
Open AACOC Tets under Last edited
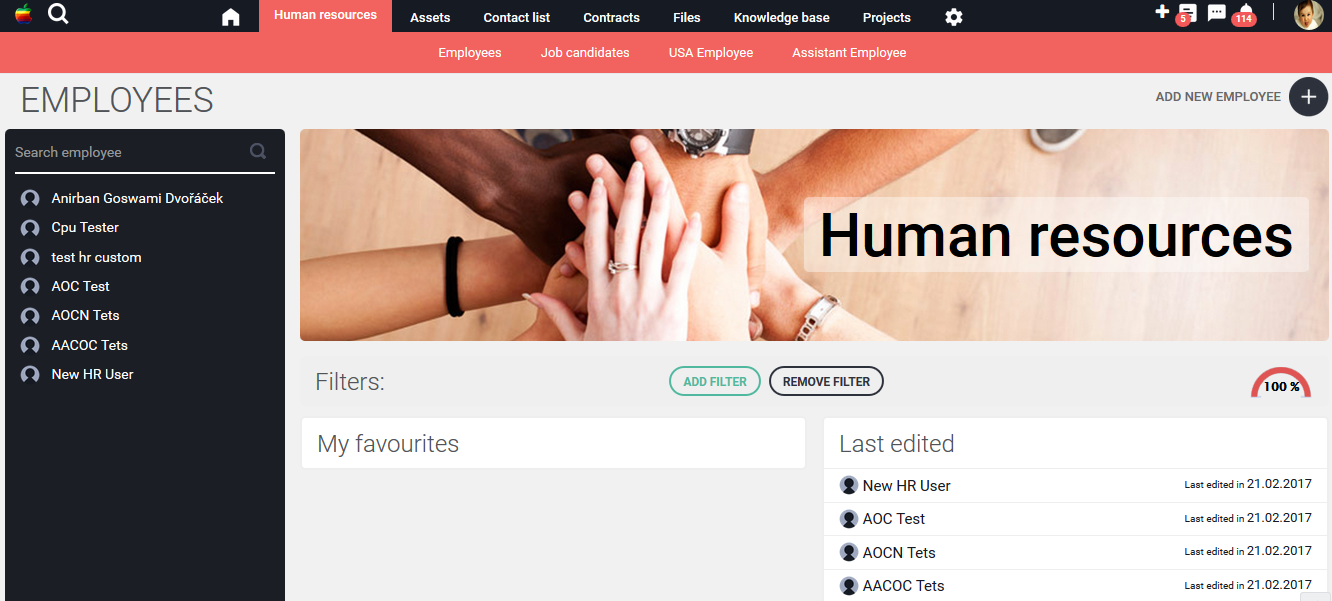pos(903,586)
